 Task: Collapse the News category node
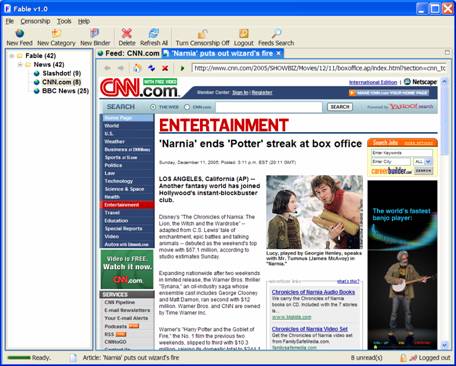[x=20, y=64]
